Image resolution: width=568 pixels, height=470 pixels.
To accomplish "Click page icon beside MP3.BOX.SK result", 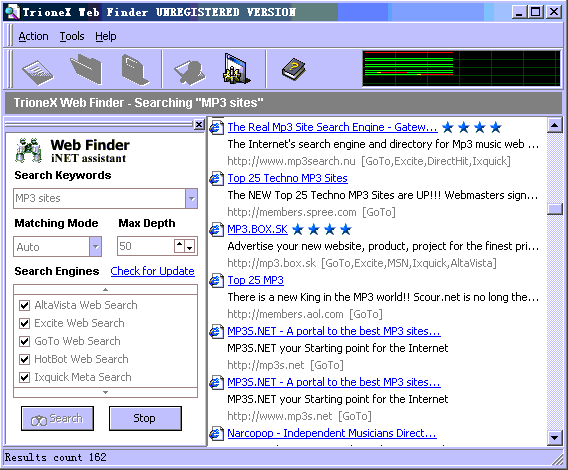I will (217, 230).
